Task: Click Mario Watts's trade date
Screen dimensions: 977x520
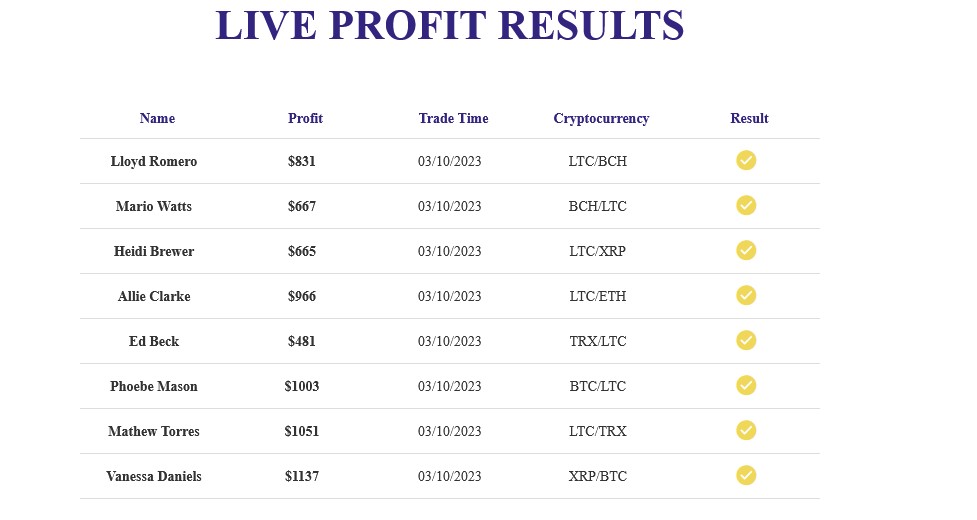Action: pos(450,206)
